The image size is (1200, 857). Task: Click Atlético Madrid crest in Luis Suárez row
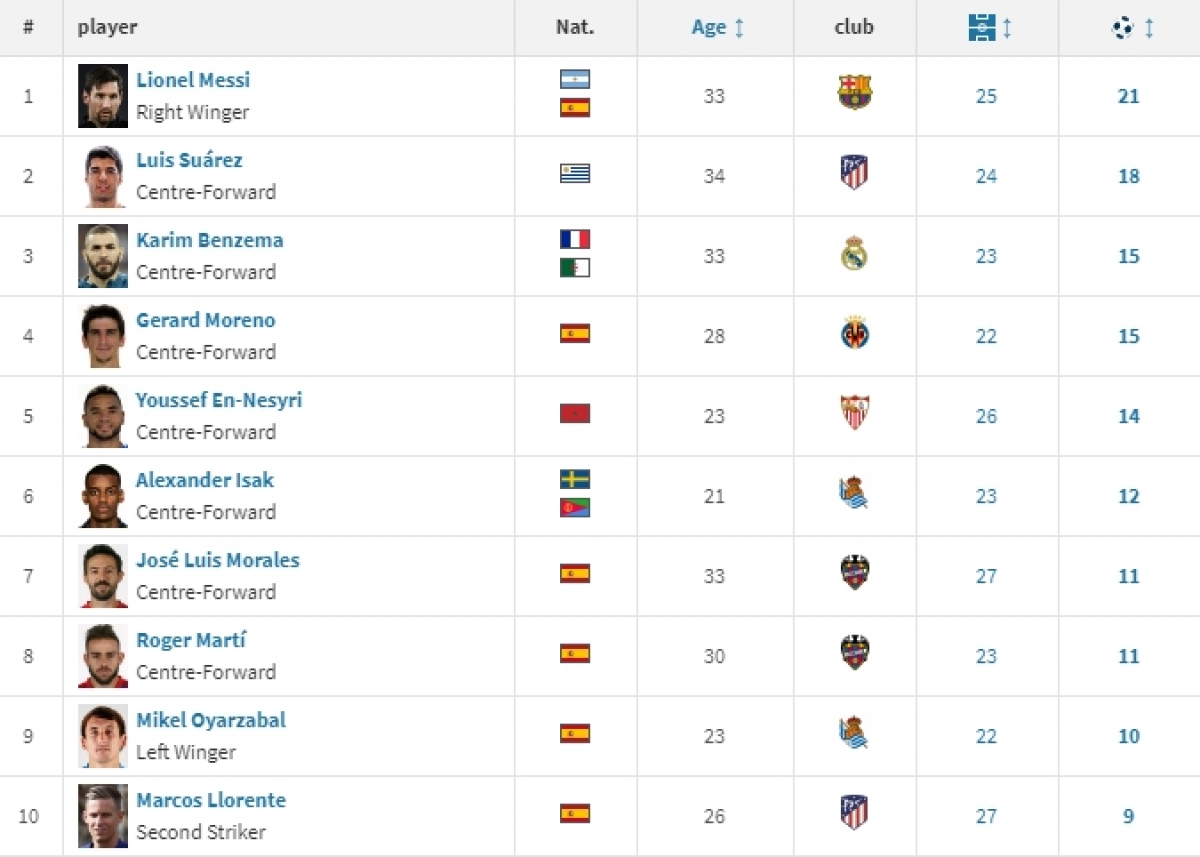click(x=854, y=173)
